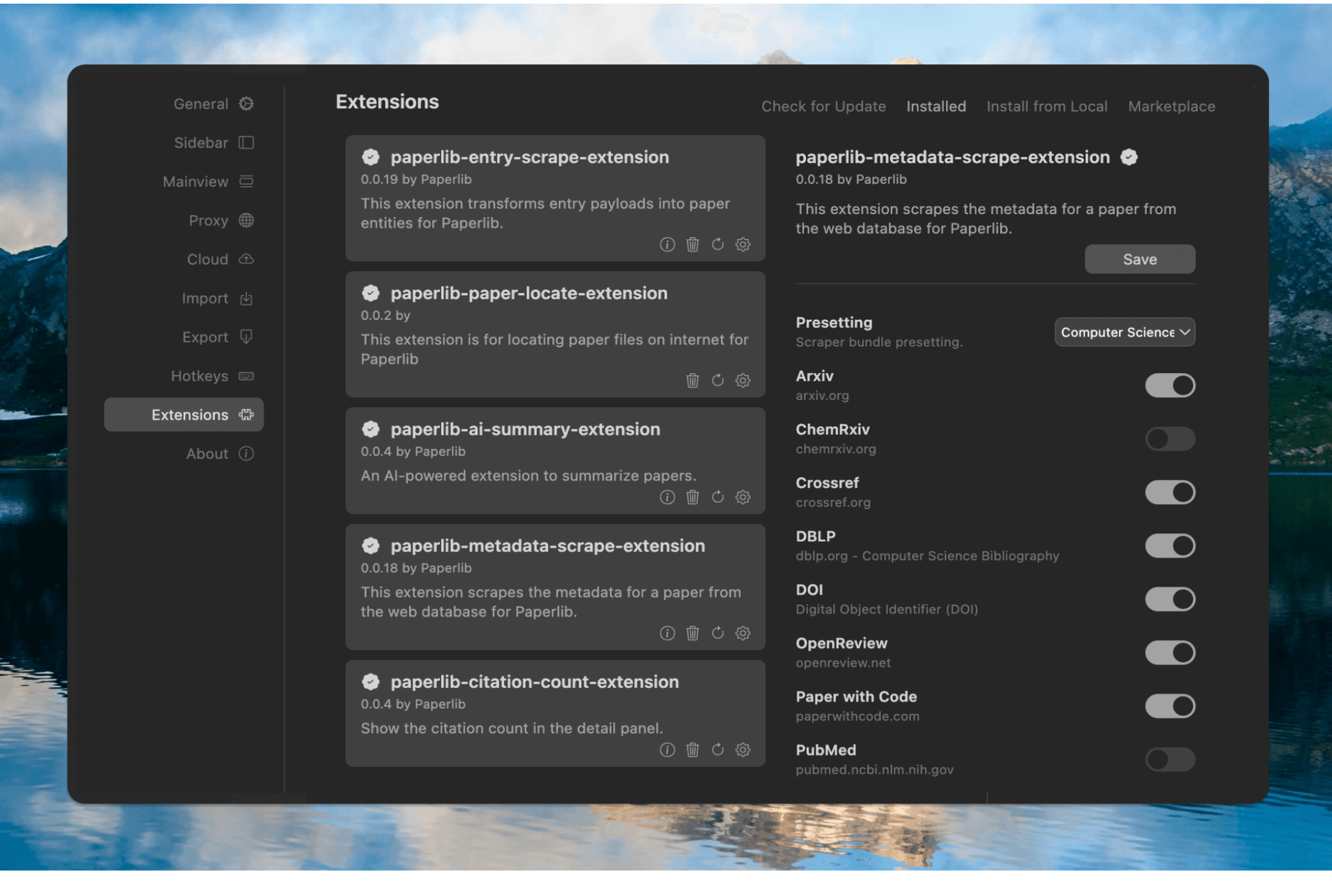Turn on the PubMed scraper

click(1169, 760)
